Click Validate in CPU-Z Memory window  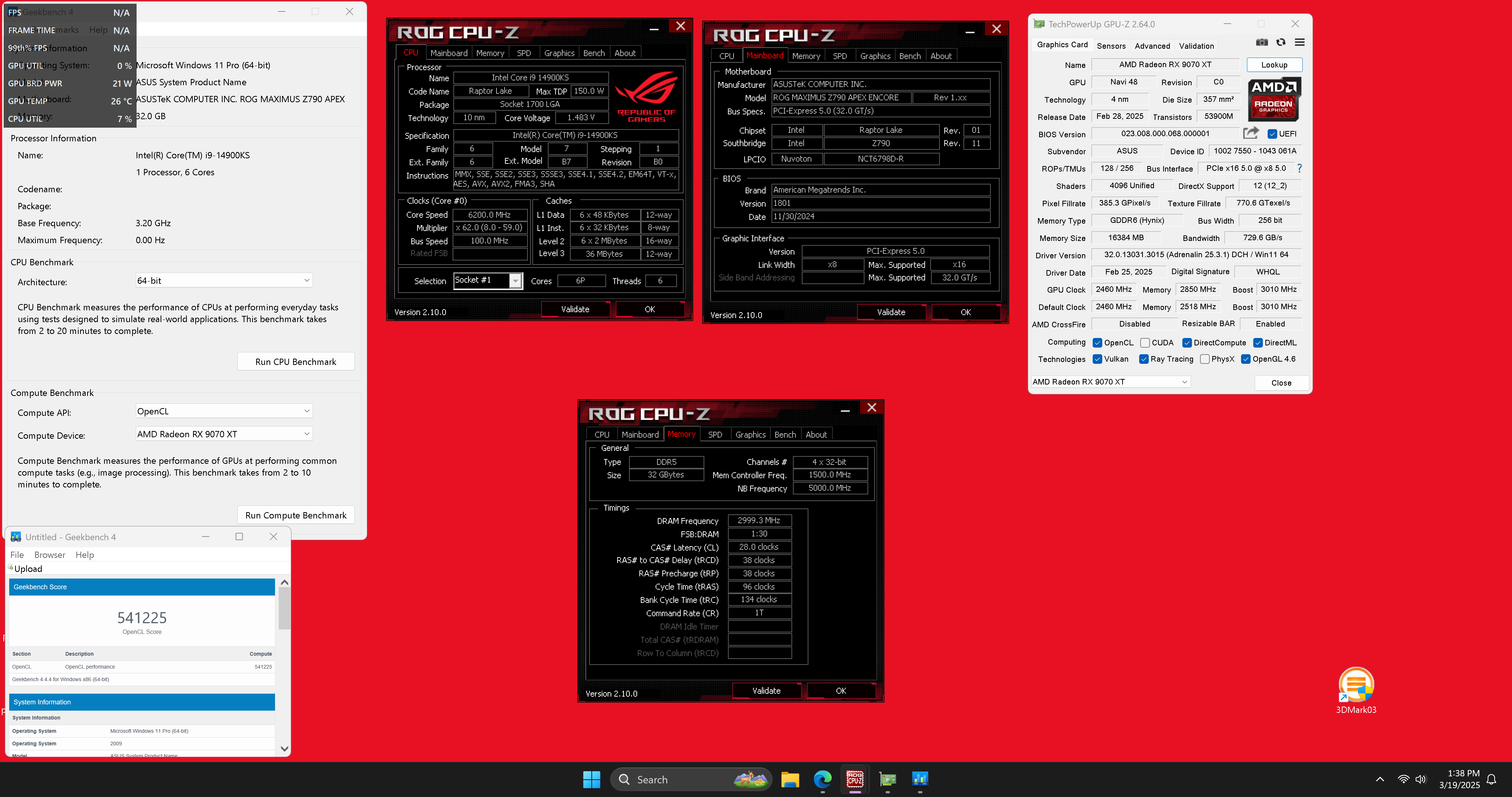(x=766, y=691)
